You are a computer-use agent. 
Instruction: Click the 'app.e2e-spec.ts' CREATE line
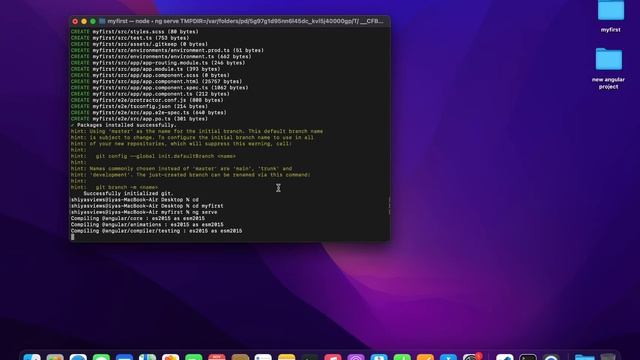coord(149,113)
